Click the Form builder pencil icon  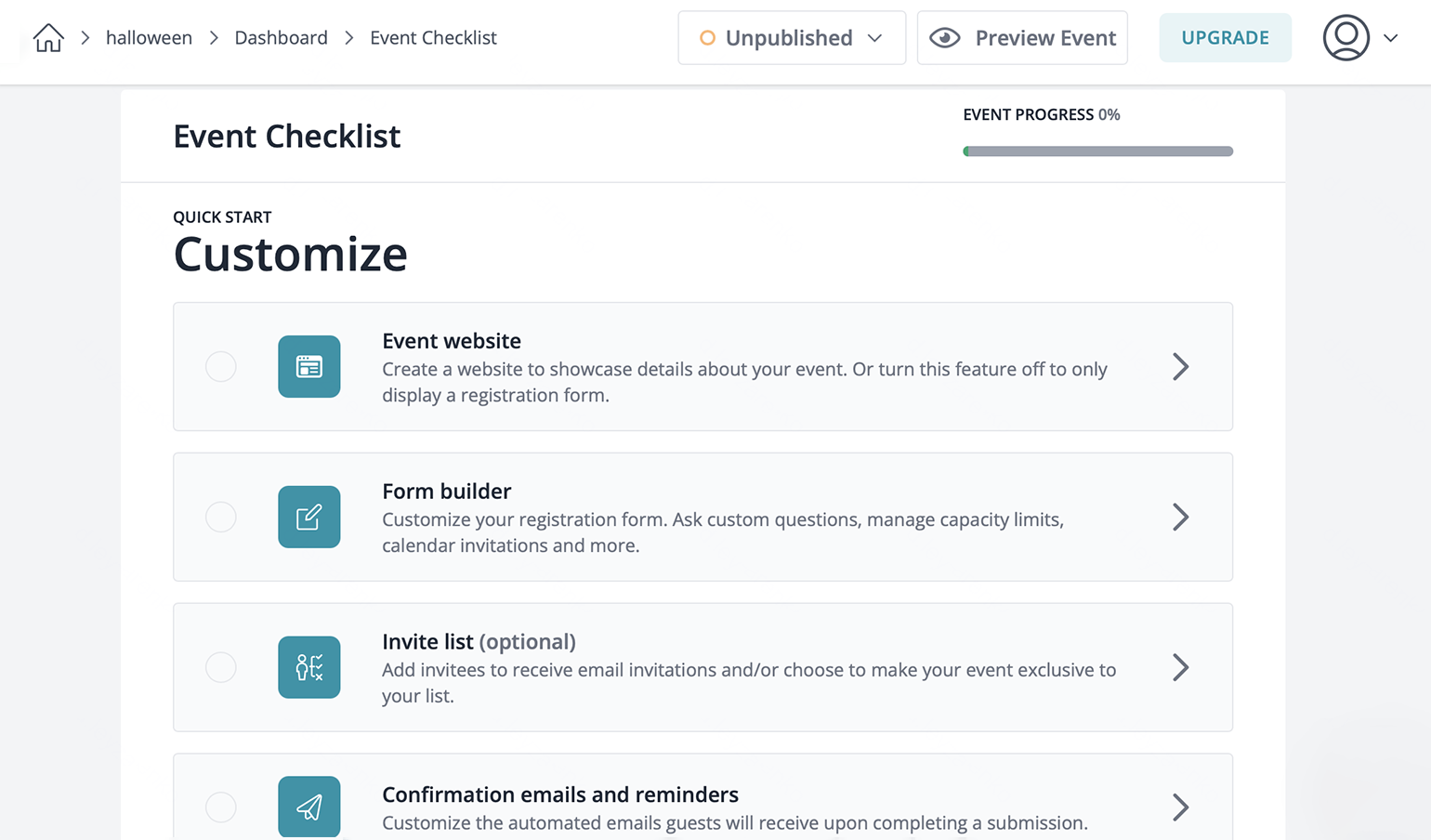309,517
